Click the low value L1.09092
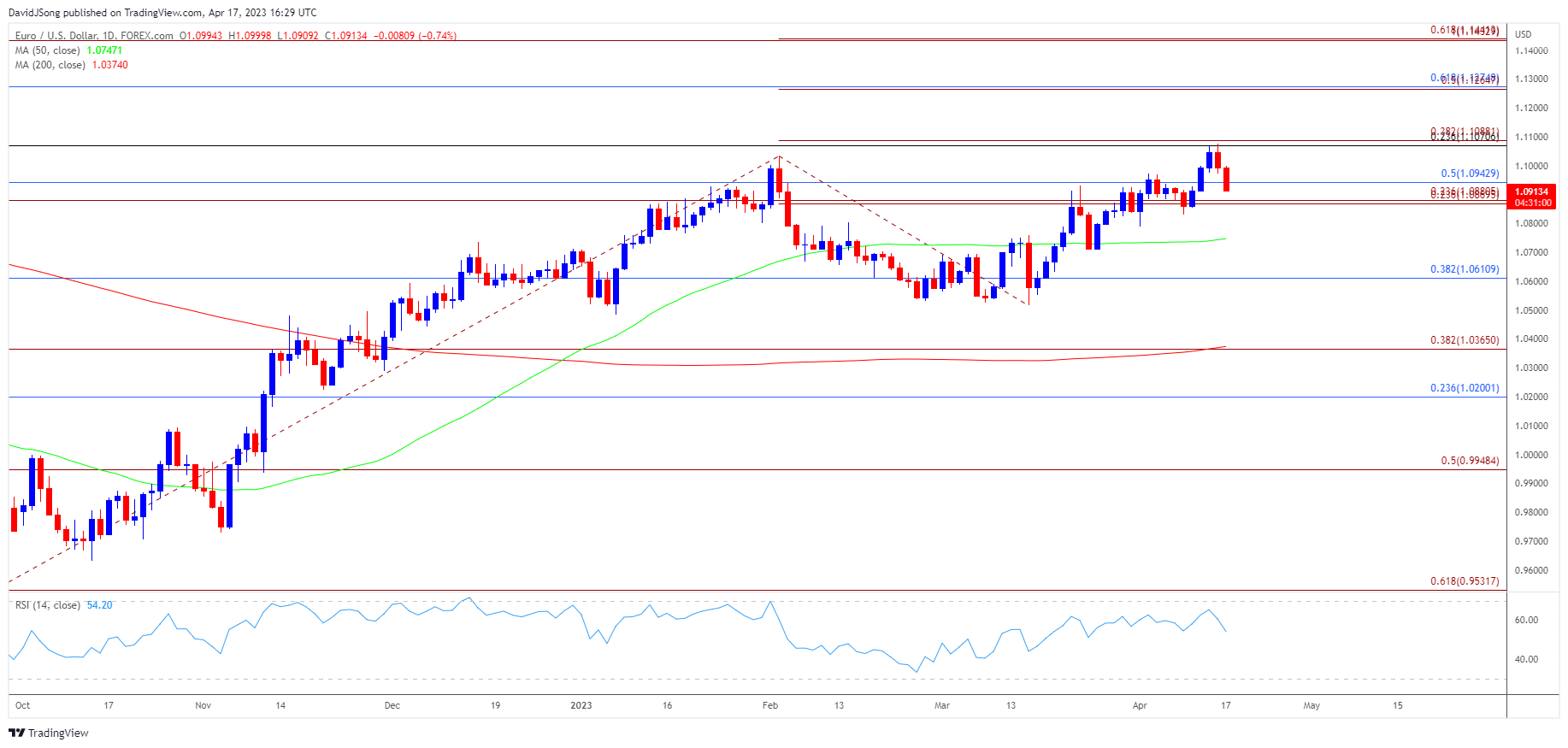1568x748 pixels. point(298,36)
